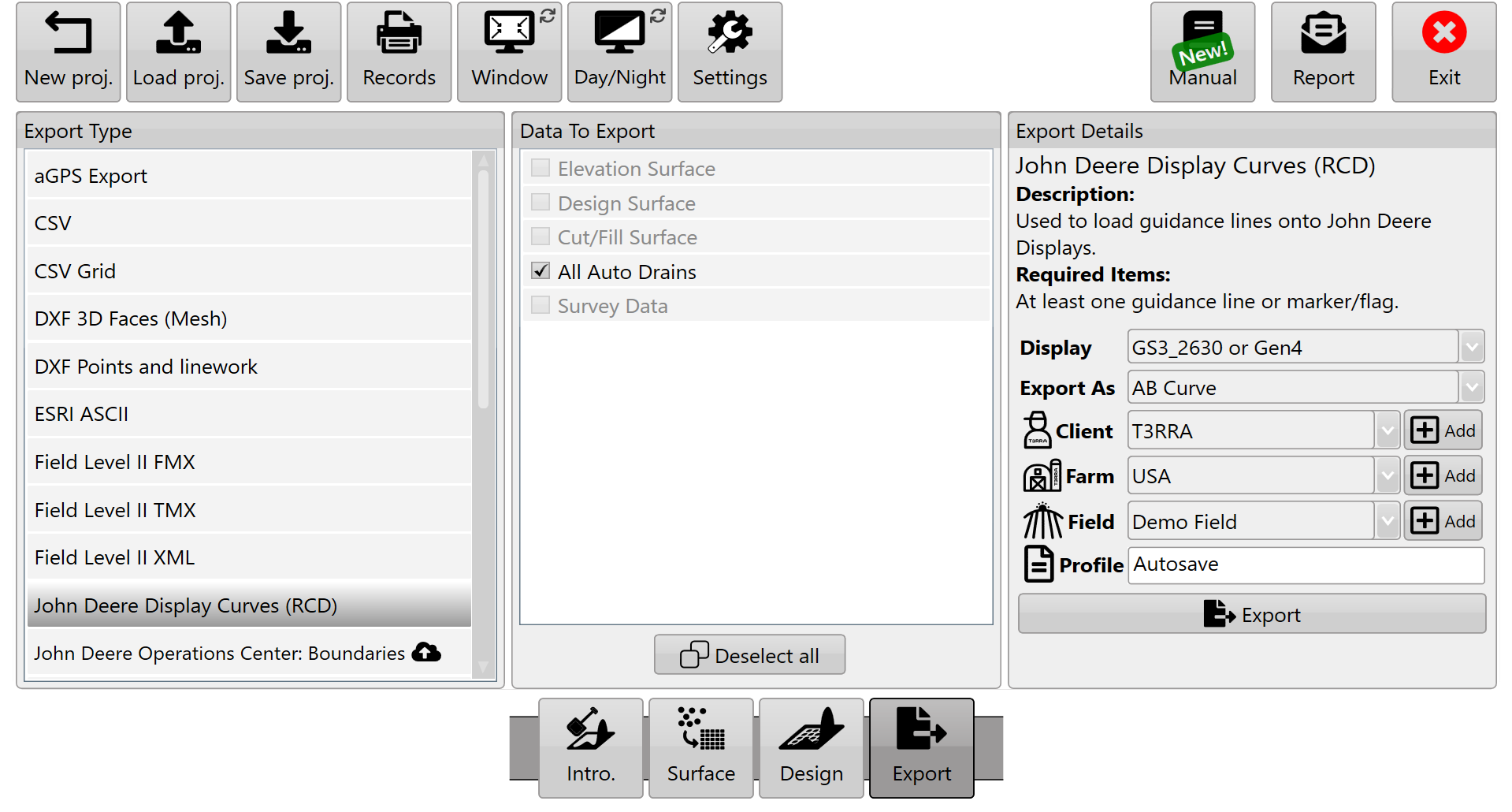Screen dimensions: 1512x812
Task: Open the Client dropdown T3RRA
Action: tap(1263, 431)
